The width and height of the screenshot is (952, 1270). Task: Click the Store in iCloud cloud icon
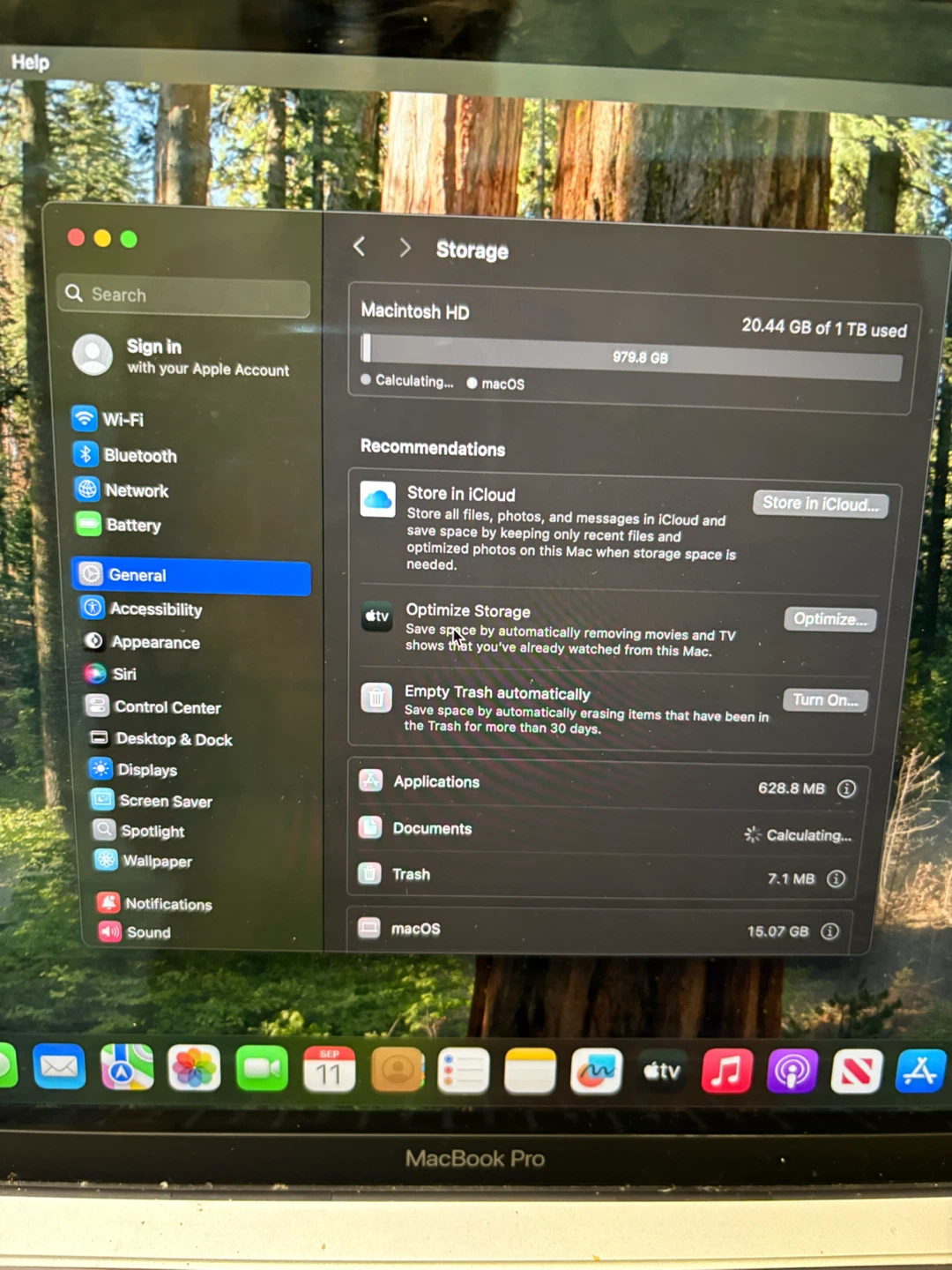click(378, 499)
